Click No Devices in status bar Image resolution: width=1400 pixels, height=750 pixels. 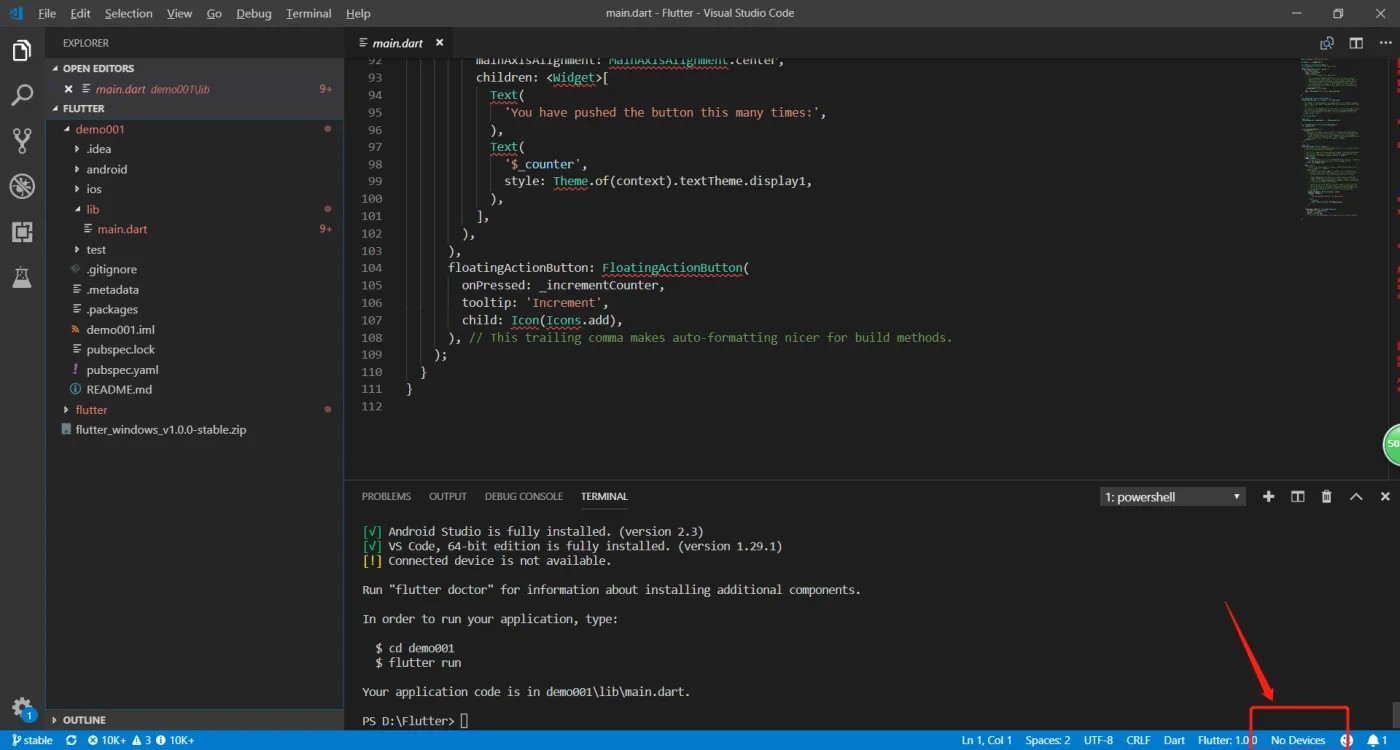1298,740
